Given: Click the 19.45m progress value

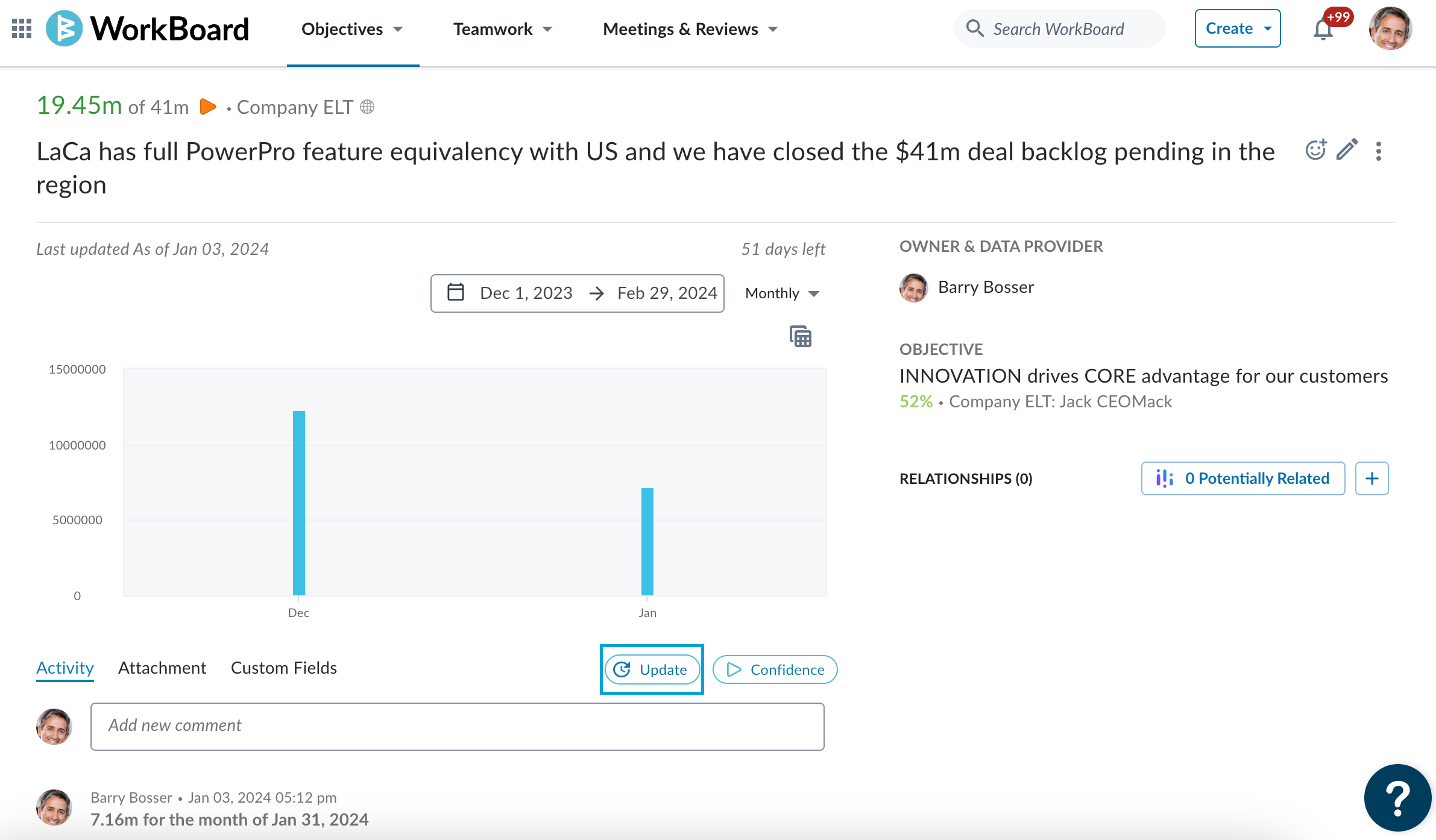Looking at the screenshot, I should pyautogui.click(x=80, y=105).
